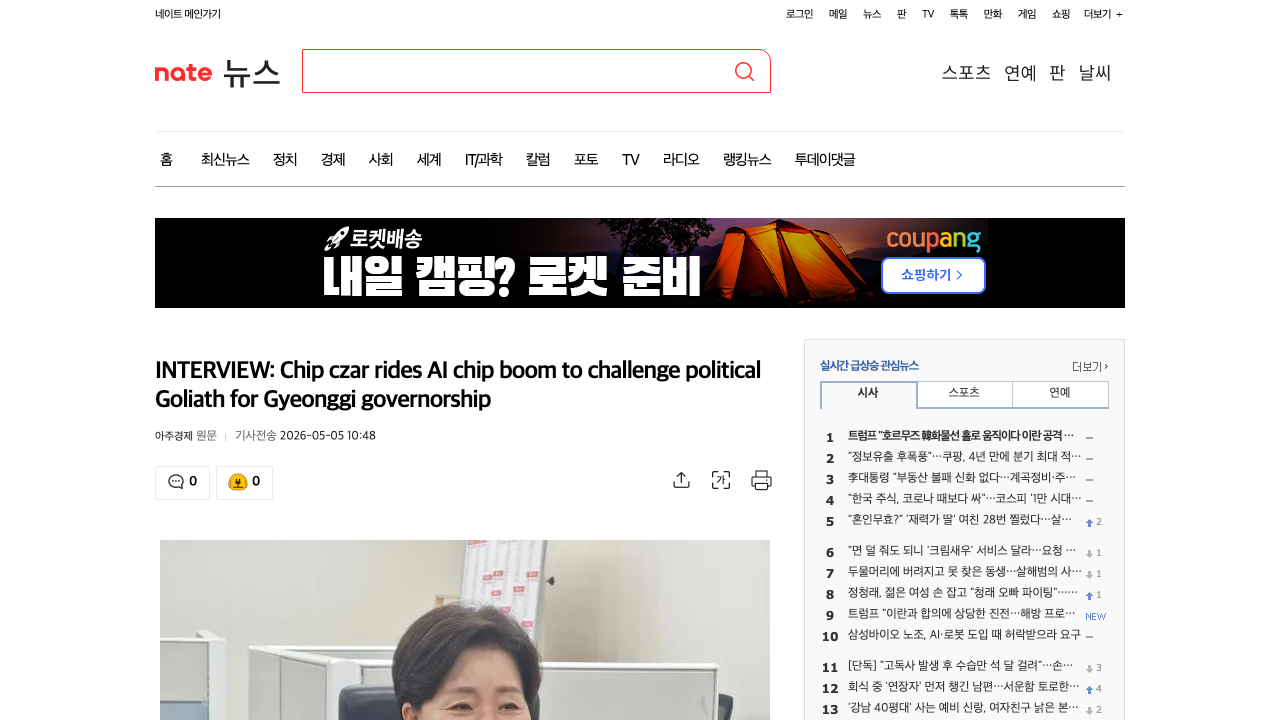
Task: Select 랭킹뉴스 in news navigation
Action: (747, 159)
